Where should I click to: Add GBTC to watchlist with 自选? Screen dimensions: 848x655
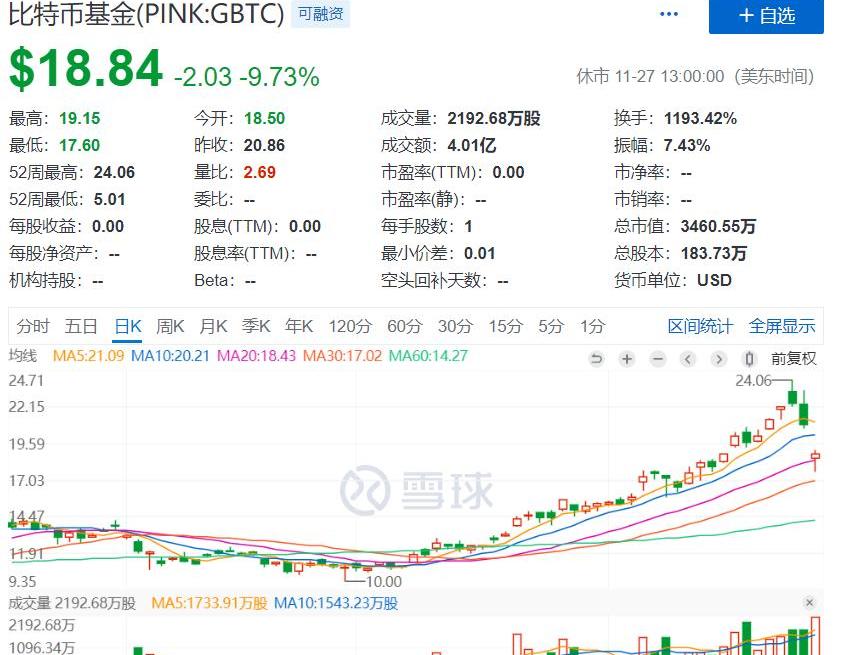click(x=766, y=16)
